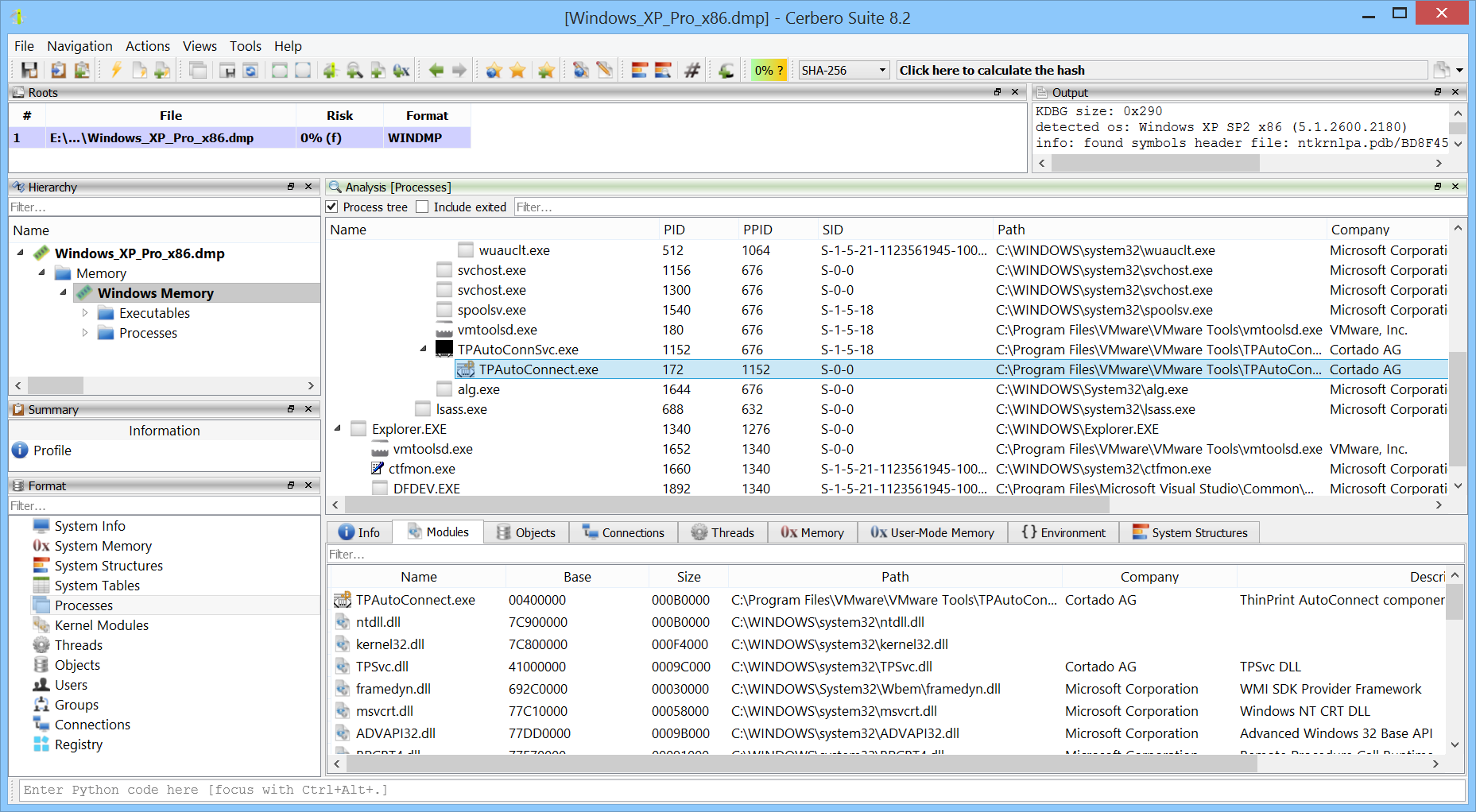Screen dimensions: 1476x812
Task: Select the kernel32.dll module row
Action: [888, 644]
